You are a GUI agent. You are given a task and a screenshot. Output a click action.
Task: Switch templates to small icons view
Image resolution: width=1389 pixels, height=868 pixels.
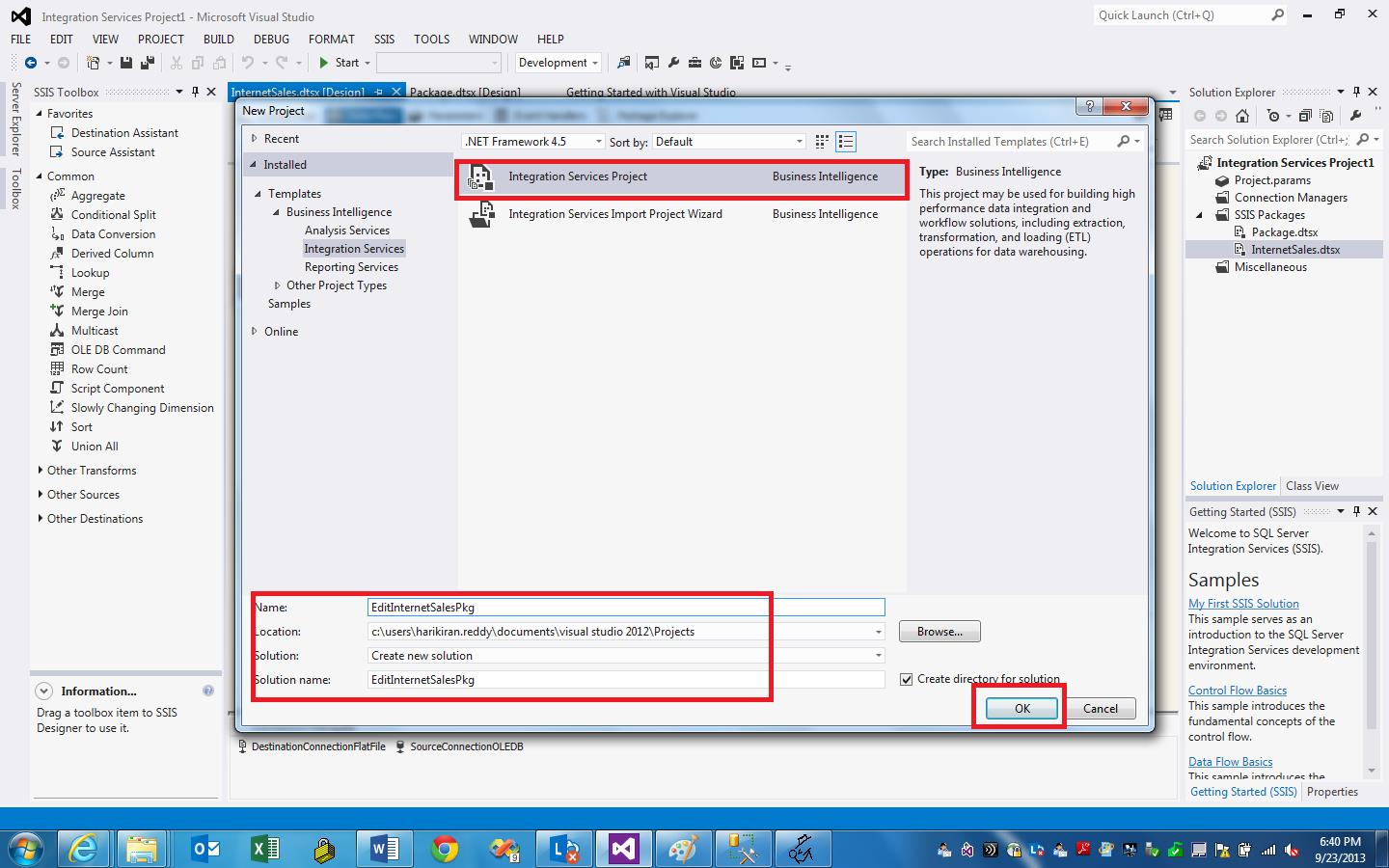point(822,142)
